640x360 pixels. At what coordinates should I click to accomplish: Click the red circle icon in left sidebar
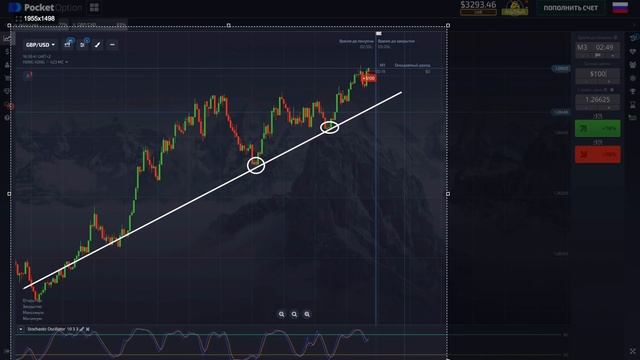point(11,106)
